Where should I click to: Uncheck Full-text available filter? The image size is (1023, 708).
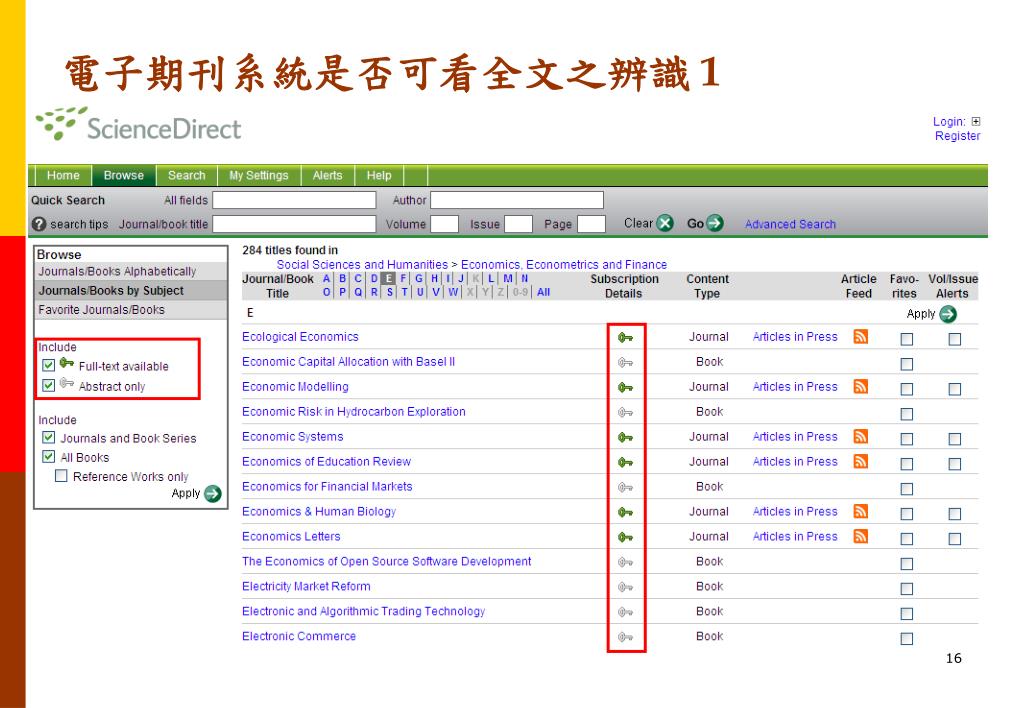48,365
